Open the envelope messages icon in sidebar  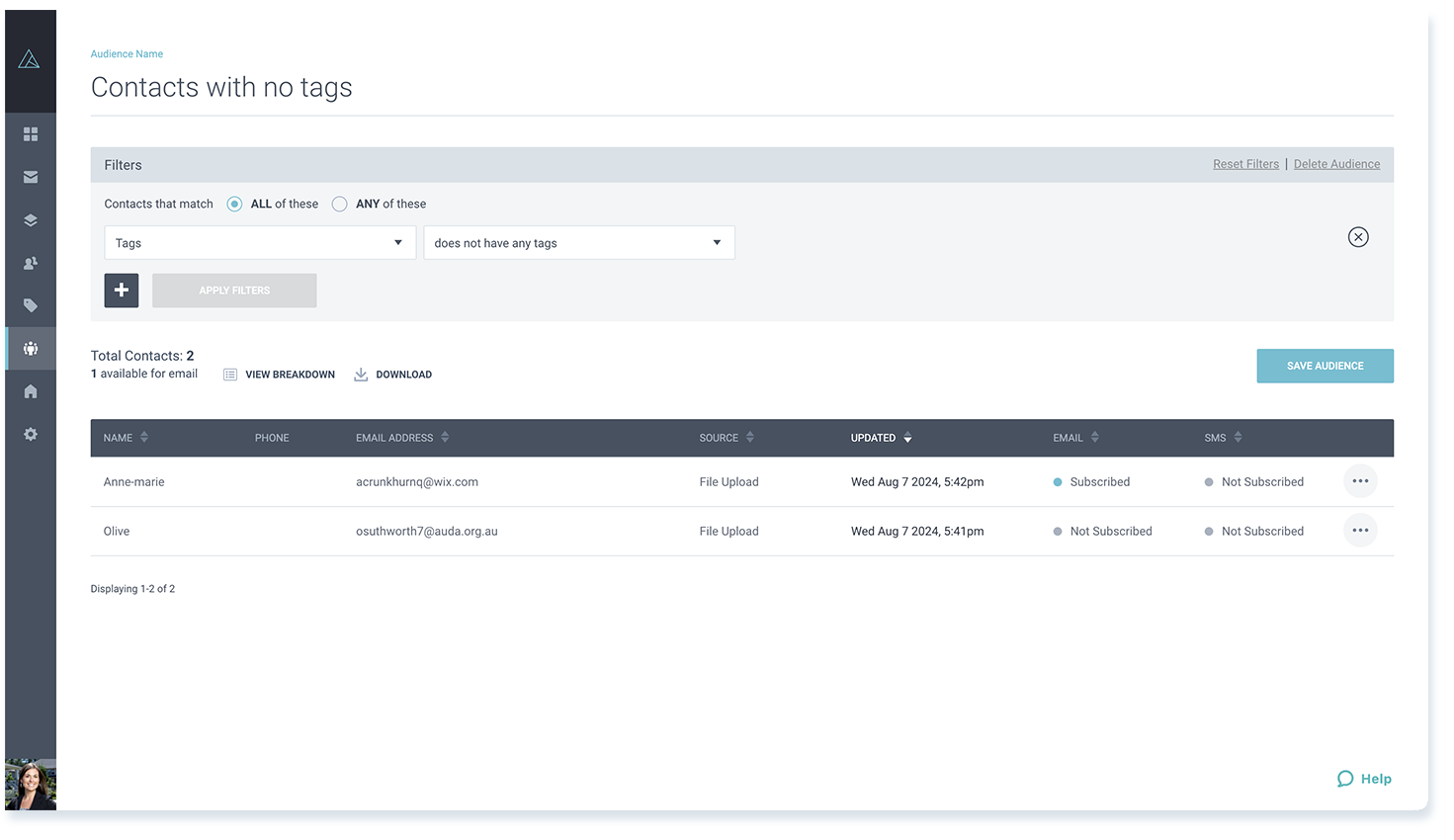[x=31, y=177]
